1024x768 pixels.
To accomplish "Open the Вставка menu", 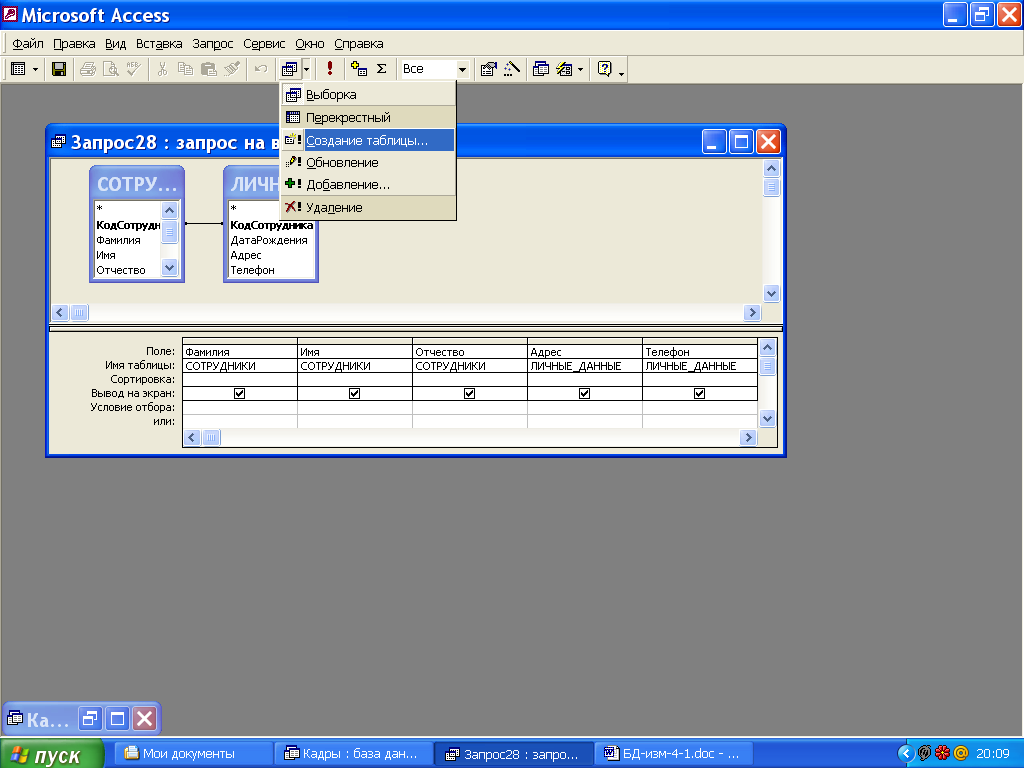I will coord(159,44).
